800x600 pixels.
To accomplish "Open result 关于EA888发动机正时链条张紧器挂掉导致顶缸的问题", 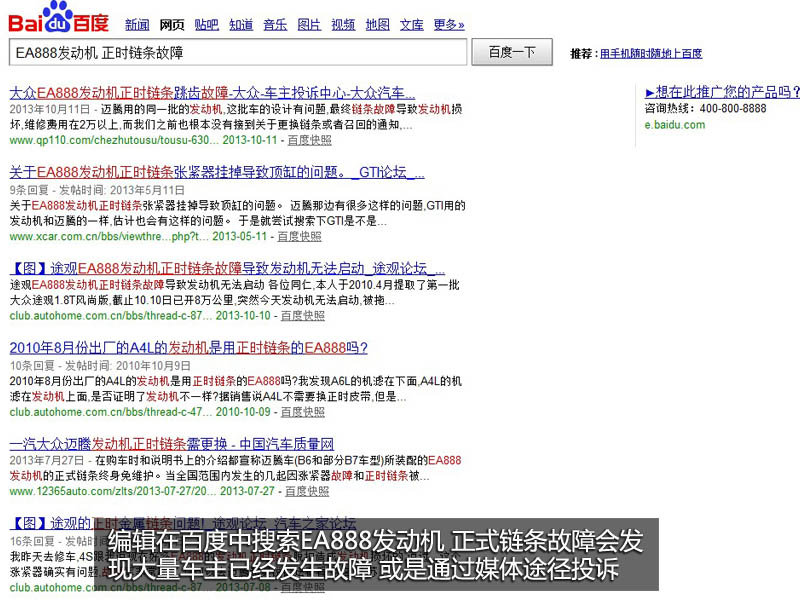I will [x=217, y=172].
